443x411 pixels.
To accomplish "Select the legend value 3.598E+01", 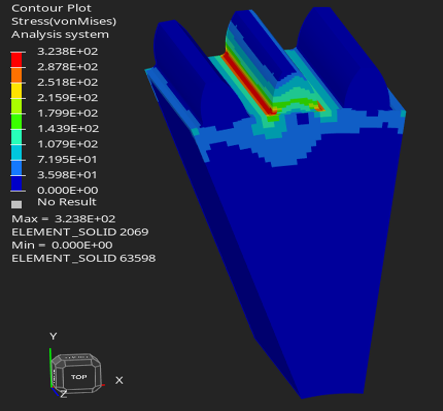I will click(67, 175).
